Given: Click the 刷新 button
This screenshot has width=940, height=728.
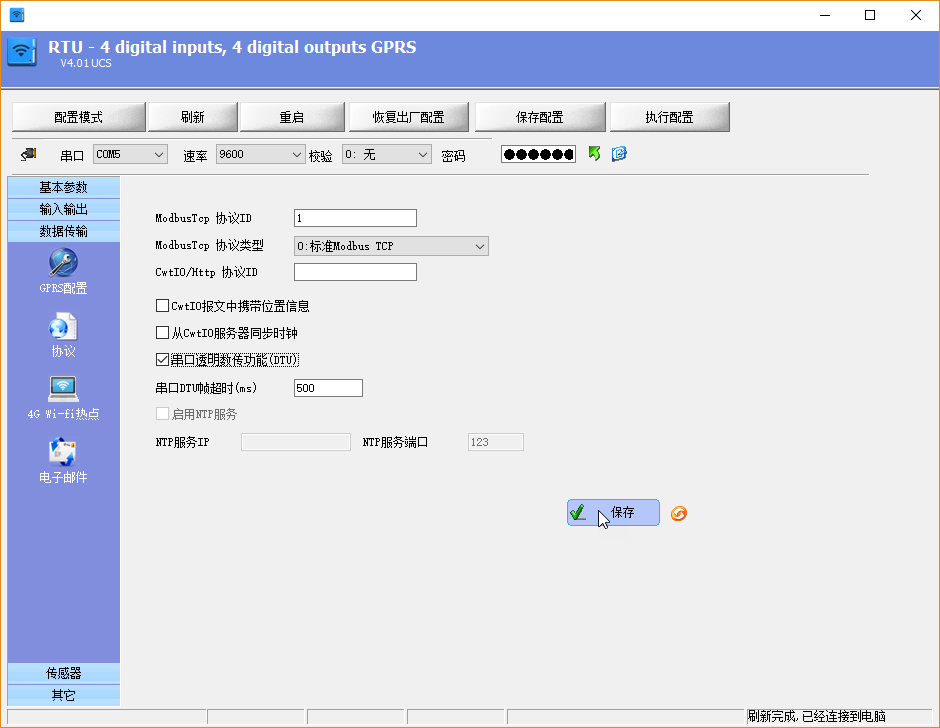Looking at the screenshot, I should pos(192,117).
